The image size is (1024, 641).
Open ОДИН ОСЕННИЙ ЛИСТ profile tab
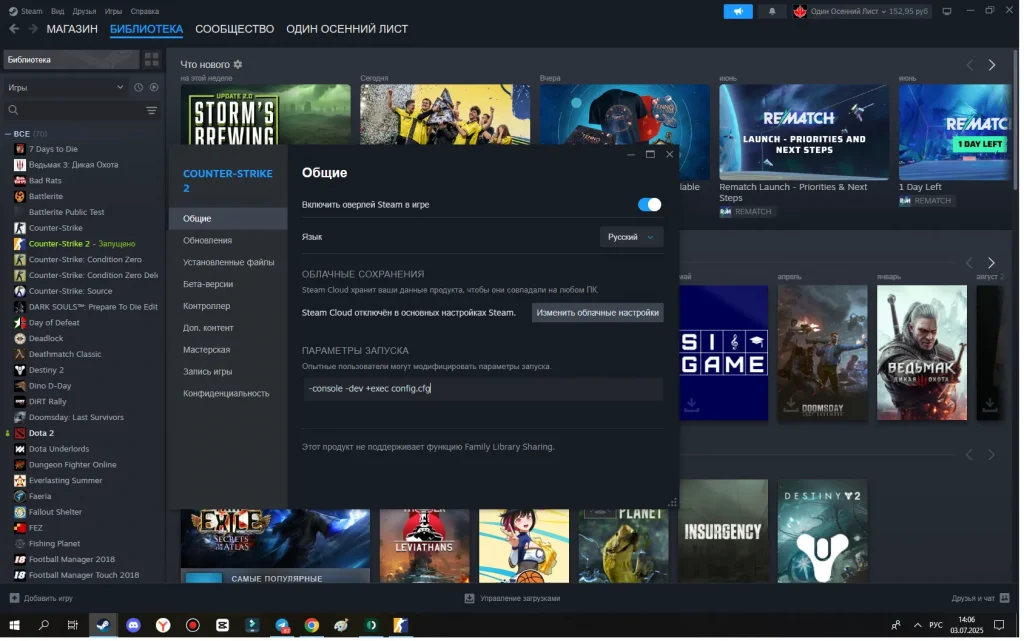pyautogui.click(x=349, y=29)
